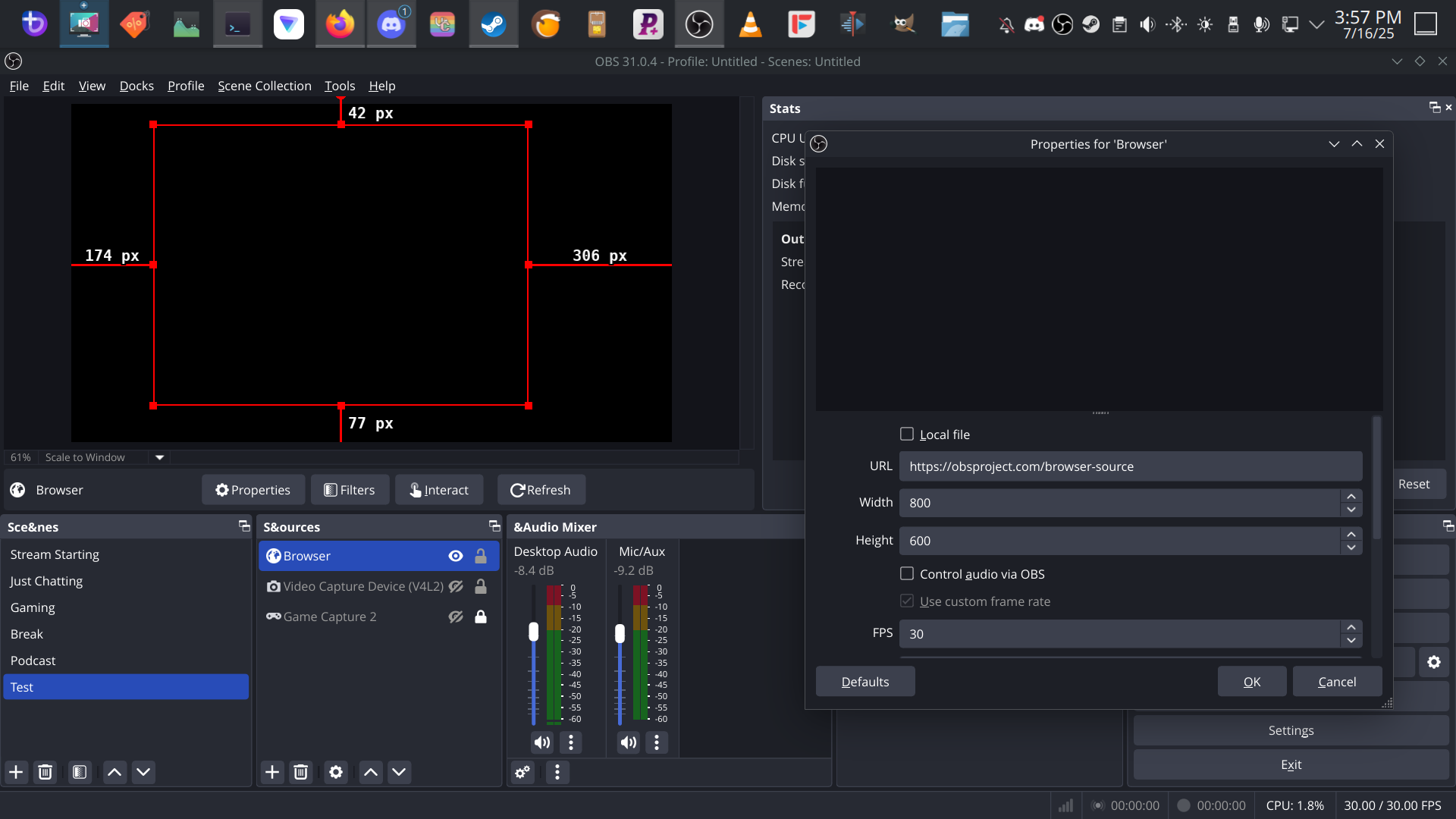The width and height of the screenshot is (1456, 819).
Task: Click Defaults in the Properties dialog
Action: (865, 682)
